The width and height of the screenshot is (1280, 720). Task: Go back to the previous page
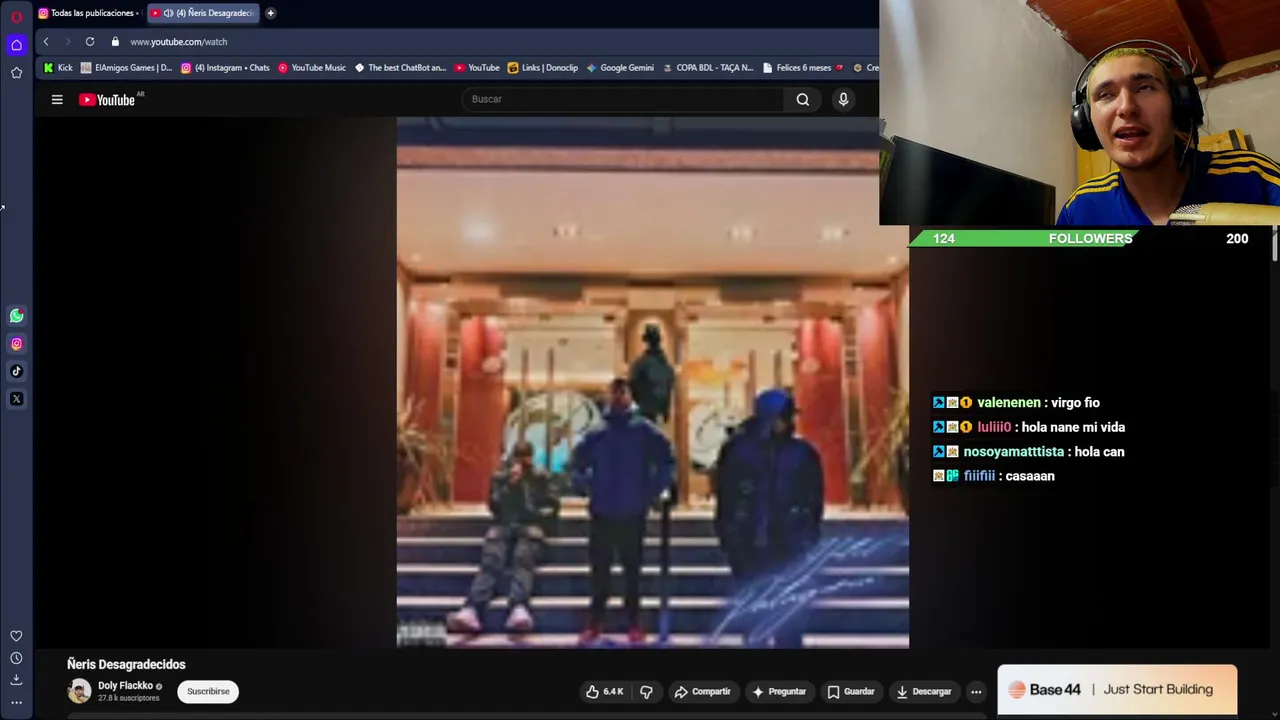click(x=46, y=42)
